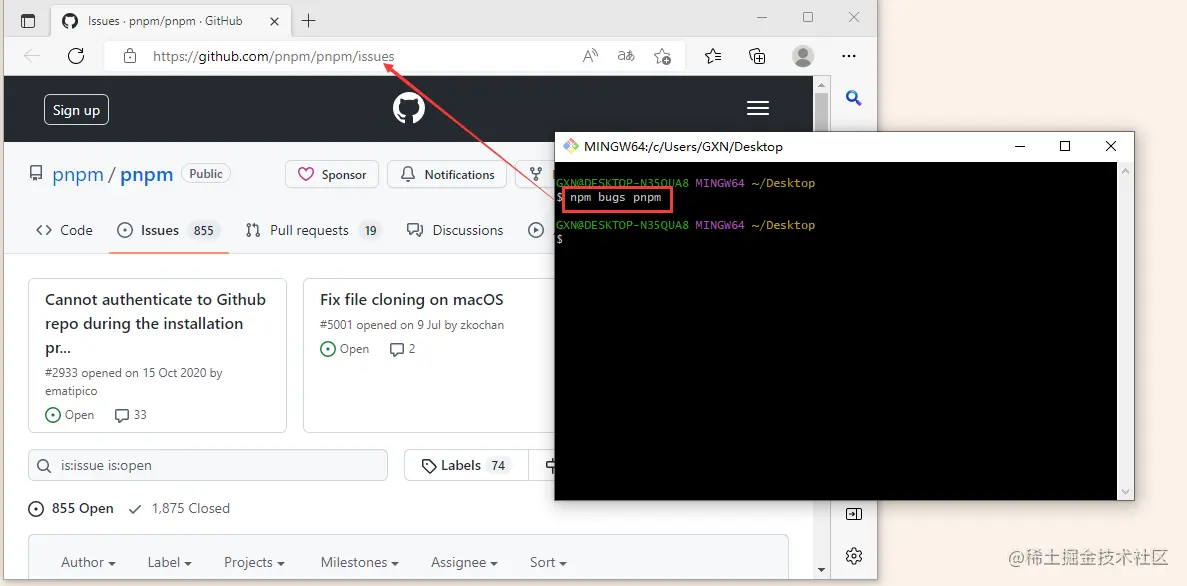Click the browser address bar URL
The width and height of the screenshot is (1187, 586).
(x=273, y=56)
